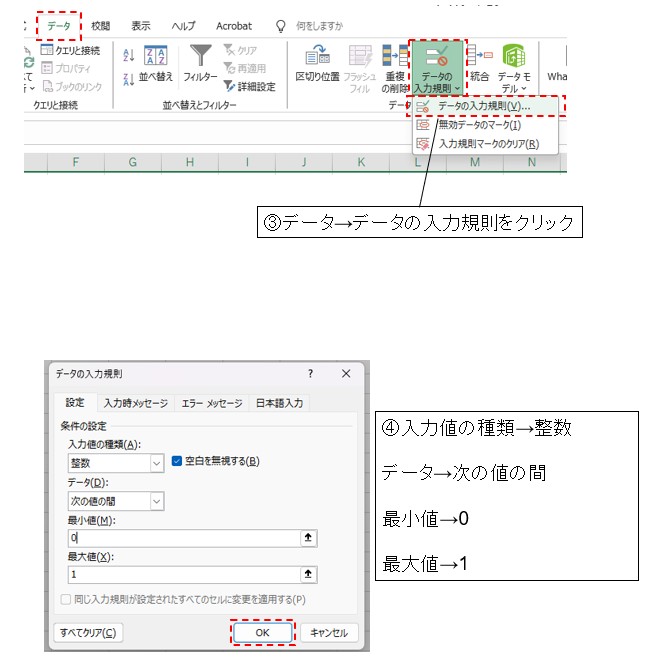Click the Sort A to Z ascending icon
653x658 pixels.
tap(128, 55)
